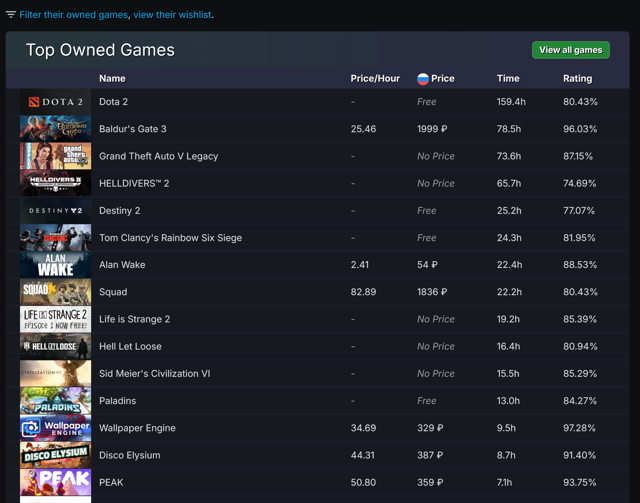
Task: Click the Russian flag icon in Price header
Action: [423, 79]
